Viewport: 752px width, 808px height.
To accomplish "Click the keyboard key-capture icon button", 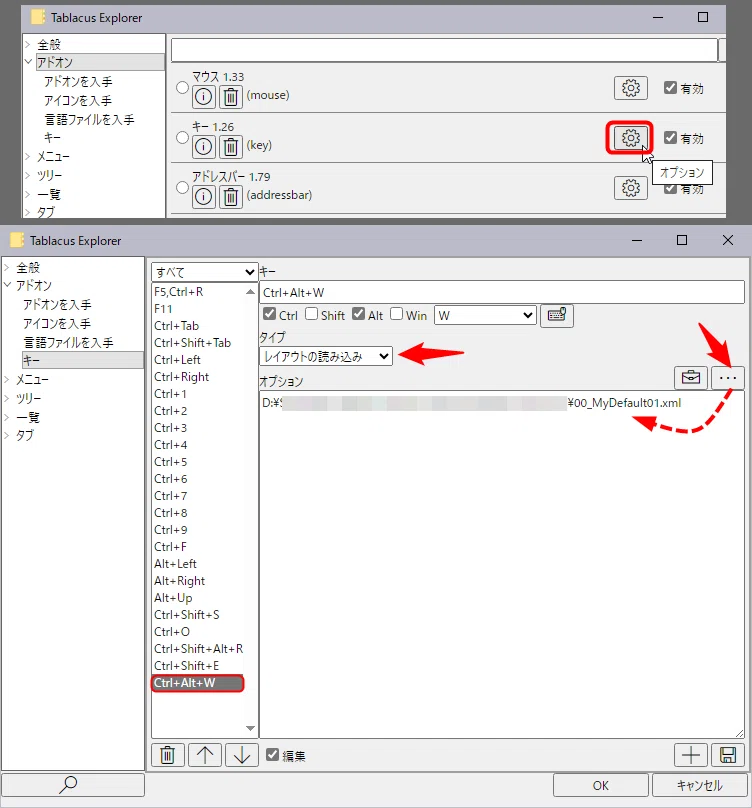I will pos(557,315).
